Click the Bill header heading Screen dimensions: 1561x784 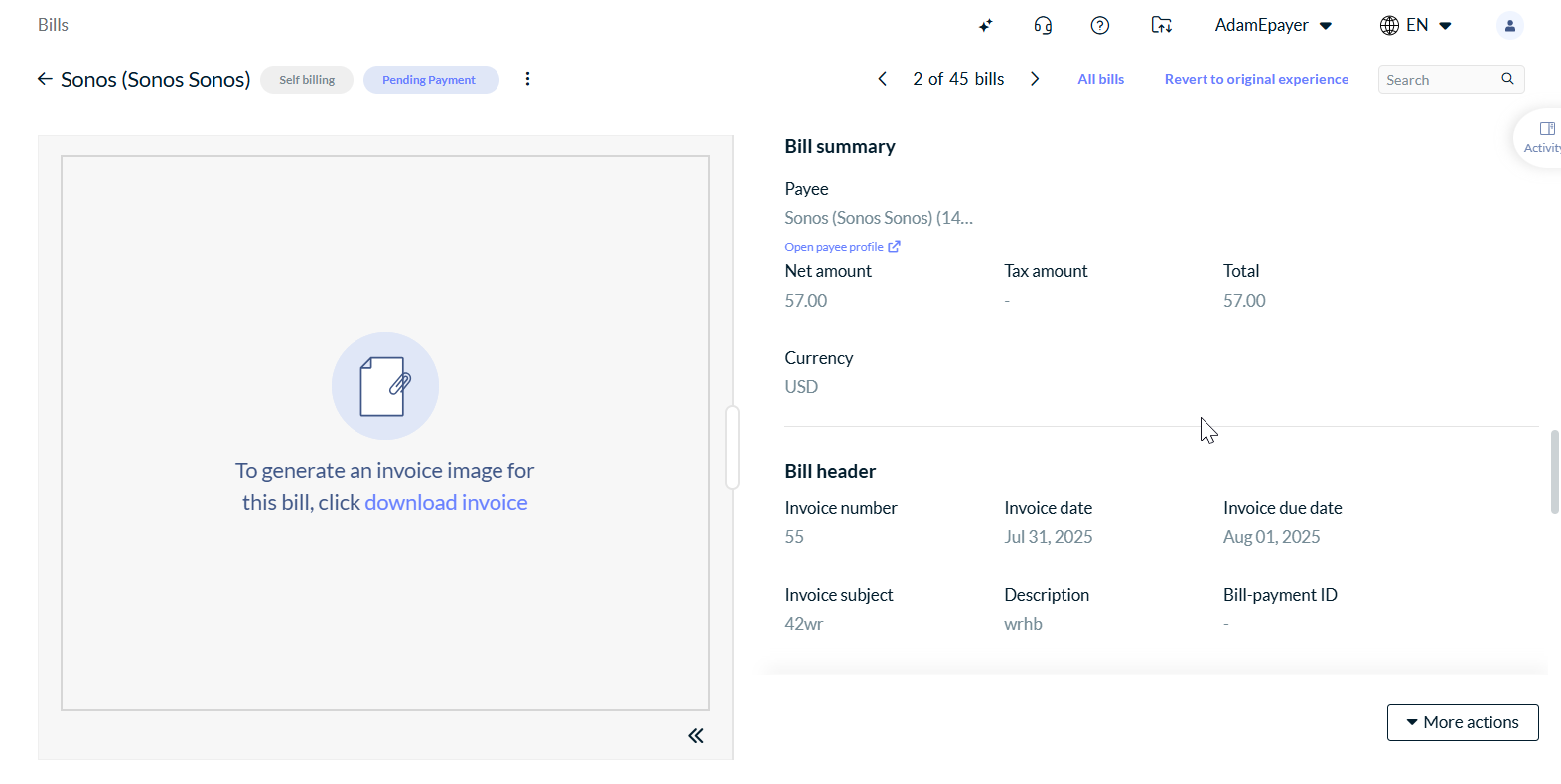(830, 472)
